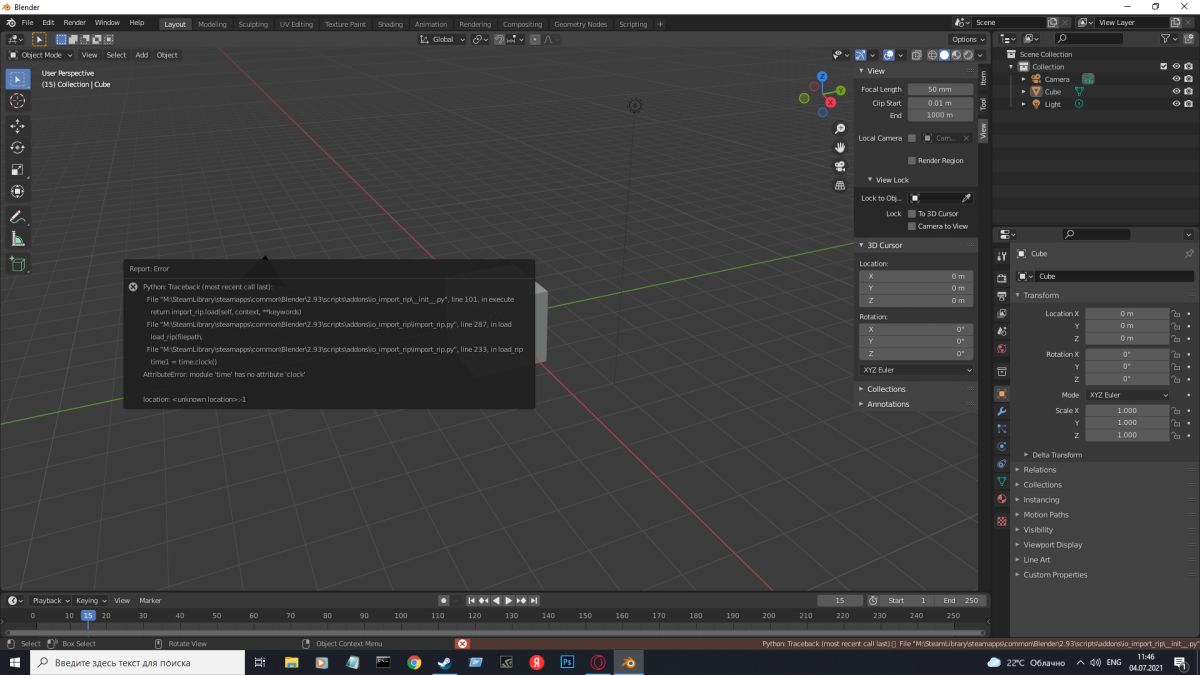Hide Light with its eye icon
Viewport: 1200px width, 675px height.
click(x=1176, y=104)
